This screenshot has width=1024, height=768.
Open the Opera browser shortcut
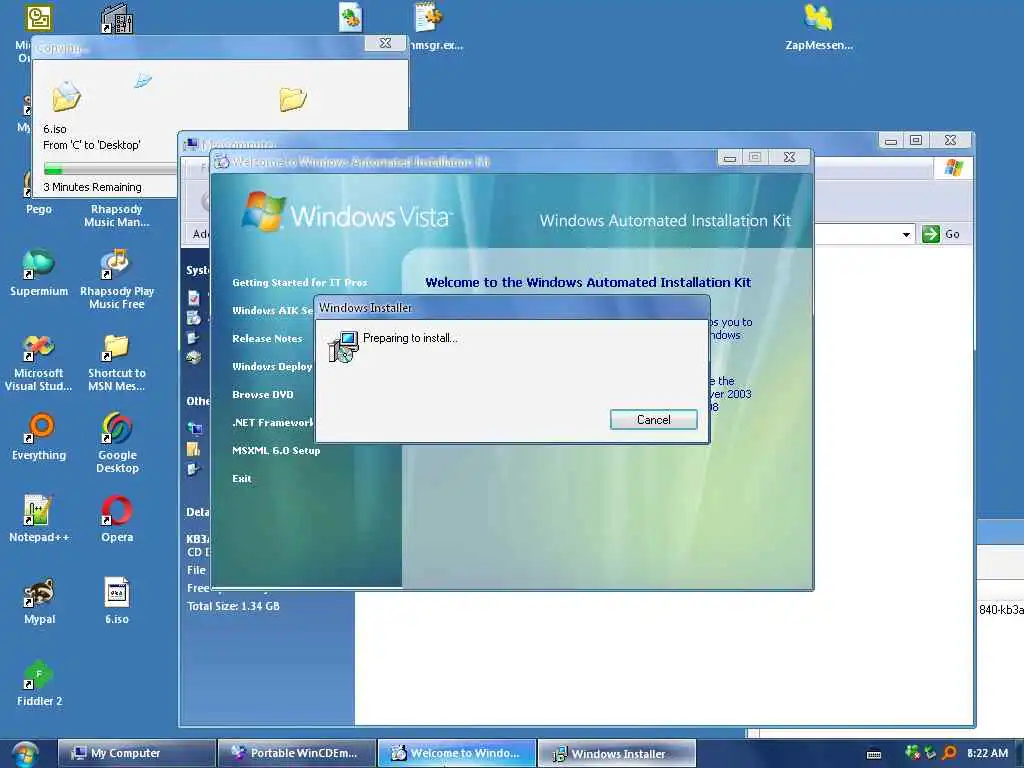coord(117,519)
